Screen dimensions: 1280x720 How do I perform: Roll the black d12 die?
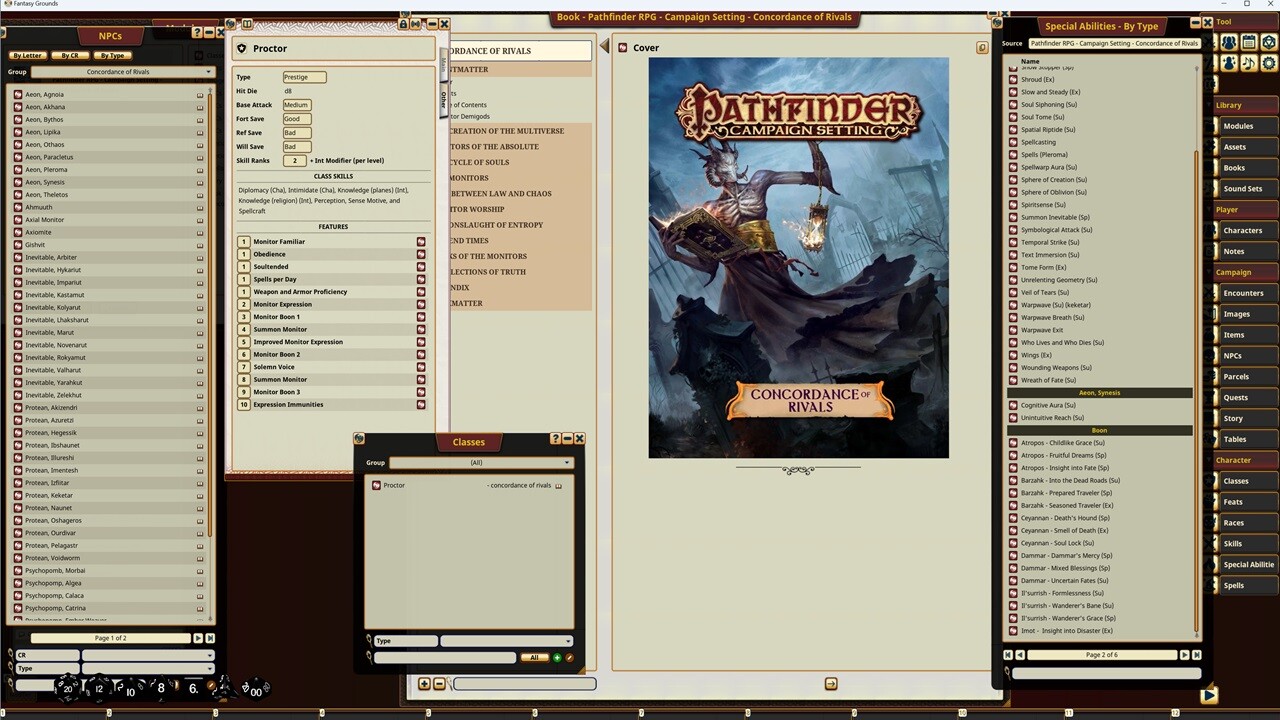tap(99, 688)
